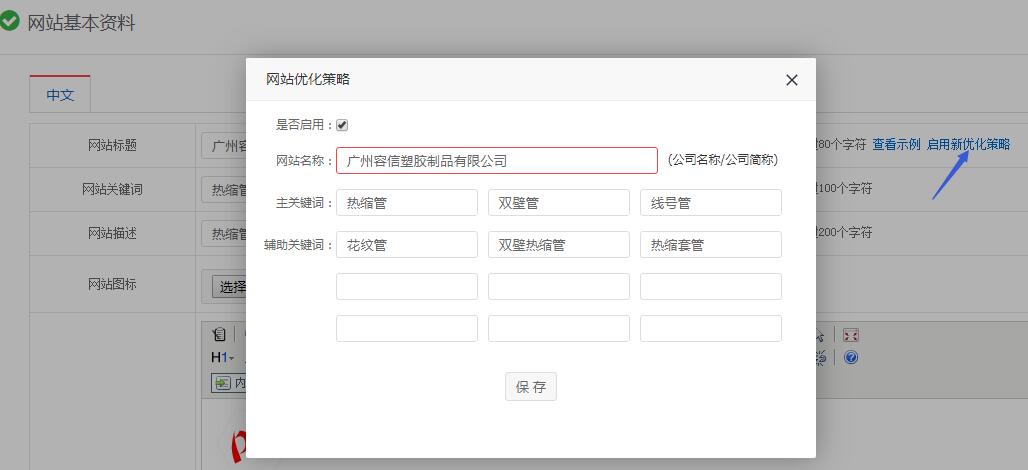This screenshot has width=1028, height=470.
Task: Toggle the 是否启用 checkbox
Action: 342,125
